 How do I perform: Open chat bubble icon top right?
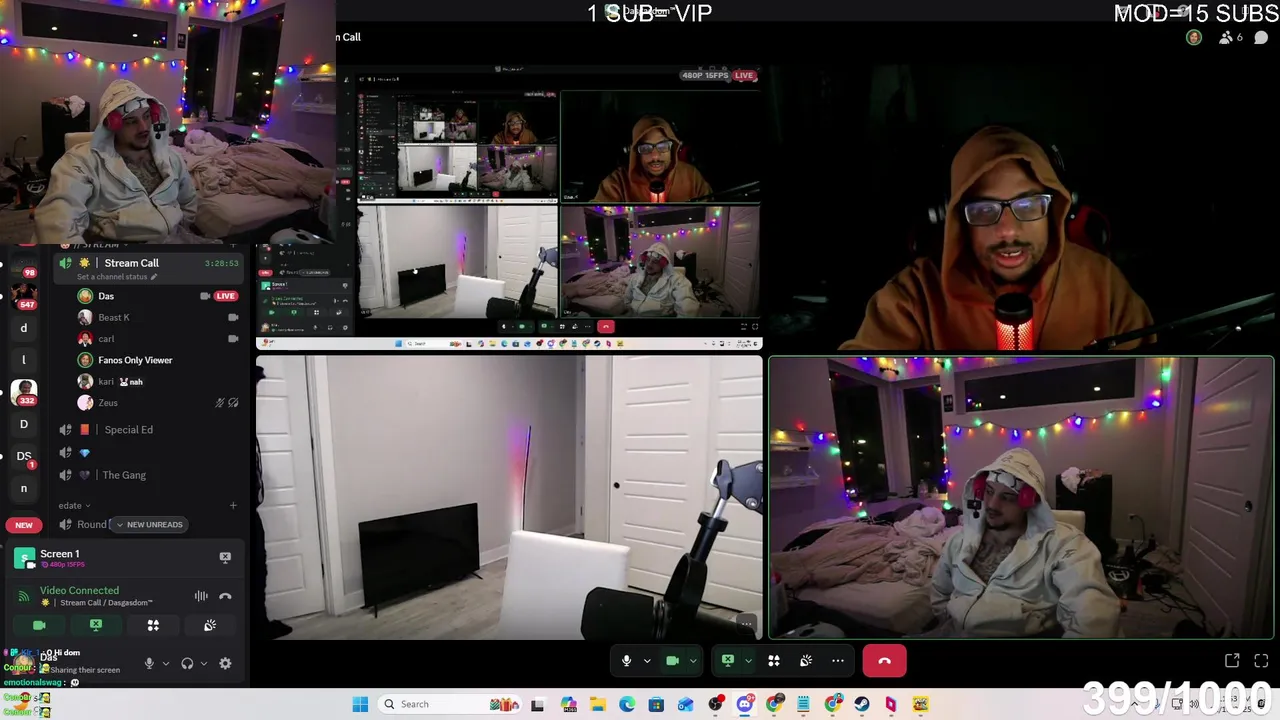pos(1261,38)
